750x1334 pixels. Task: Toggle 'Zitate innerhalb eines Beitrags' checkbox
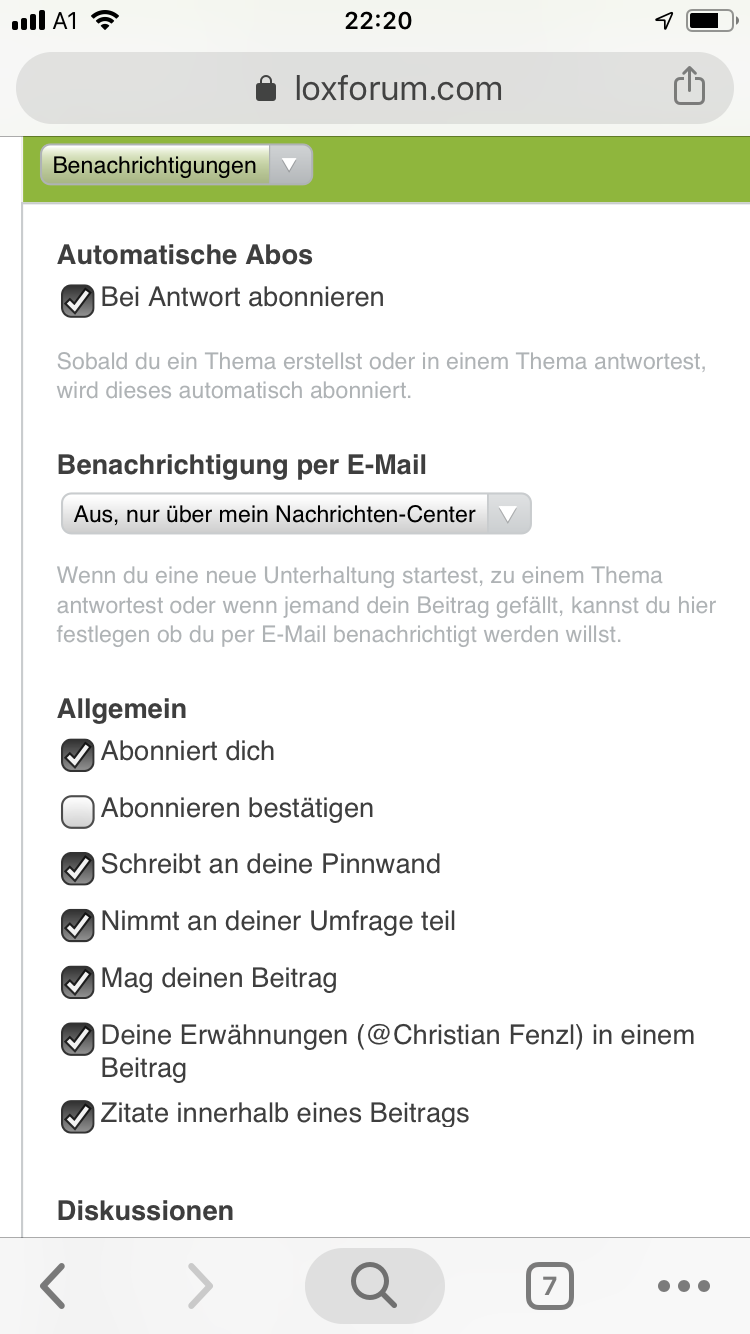click(78, 1117)
